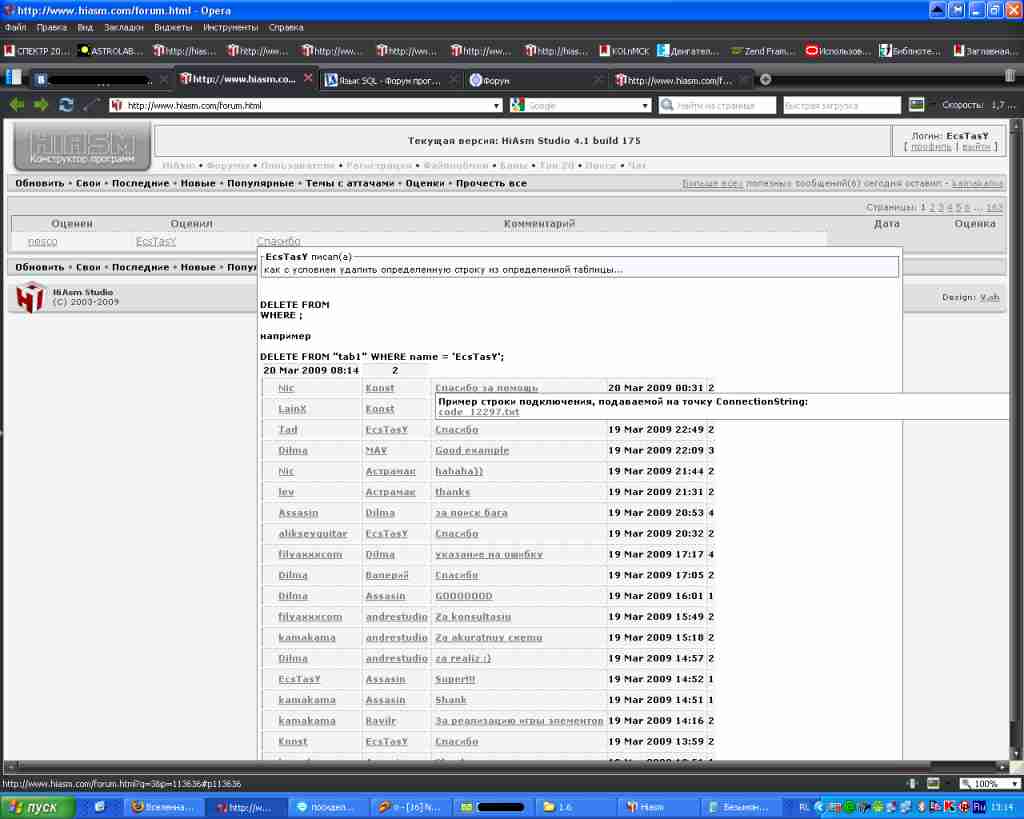Image resolution: width=1024 pixels, height=819 pixels.
Task: Click the green back arrow in navigation bar
Action: pyautogui.click(x=17, y=105)
